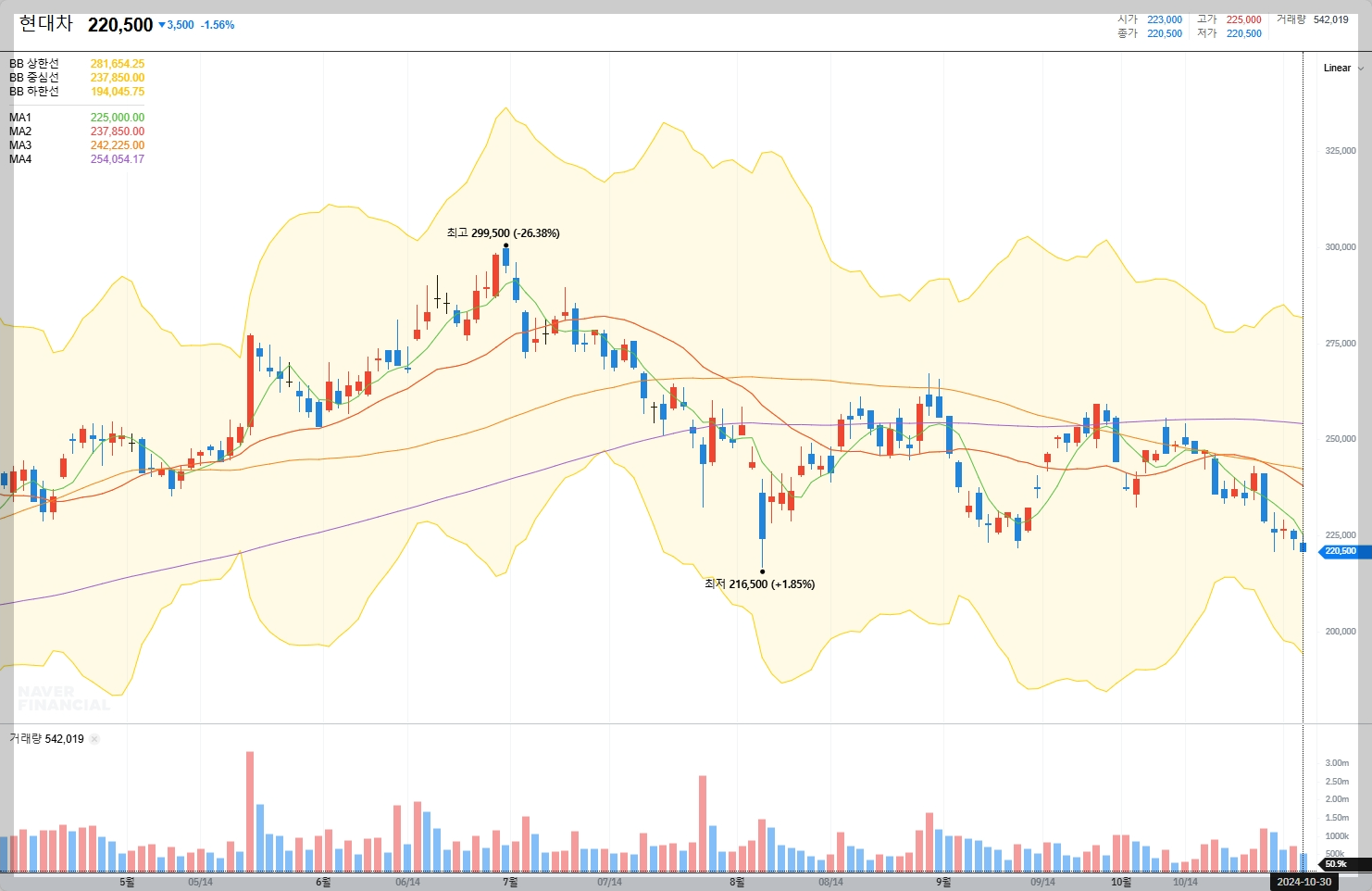Click the 275,000 price axis label
Screen dimensions: 1372x891
point(1340,344)
